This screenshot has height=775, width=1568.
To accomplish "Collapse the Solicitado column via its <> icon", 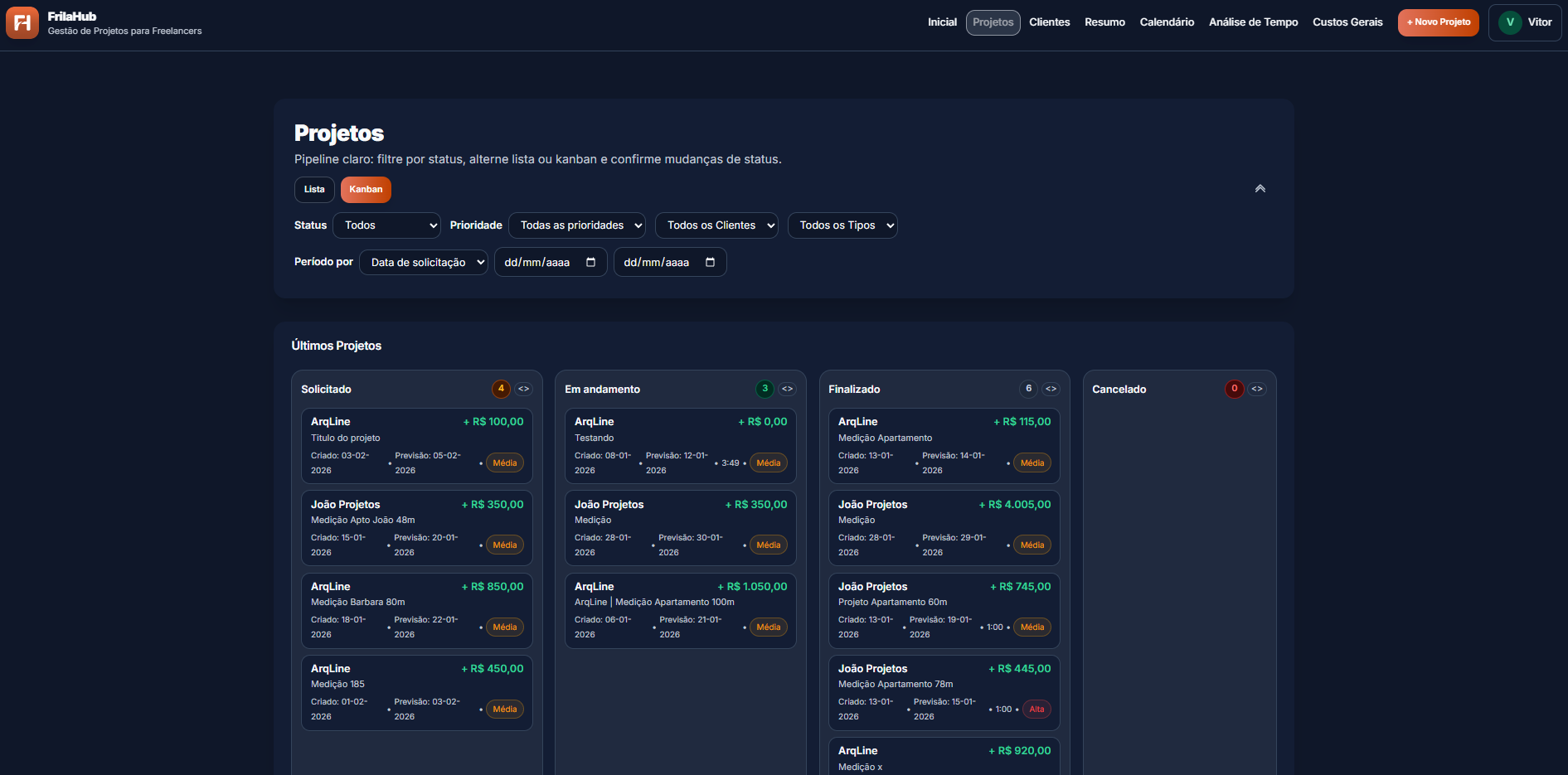I will [523, 388].
